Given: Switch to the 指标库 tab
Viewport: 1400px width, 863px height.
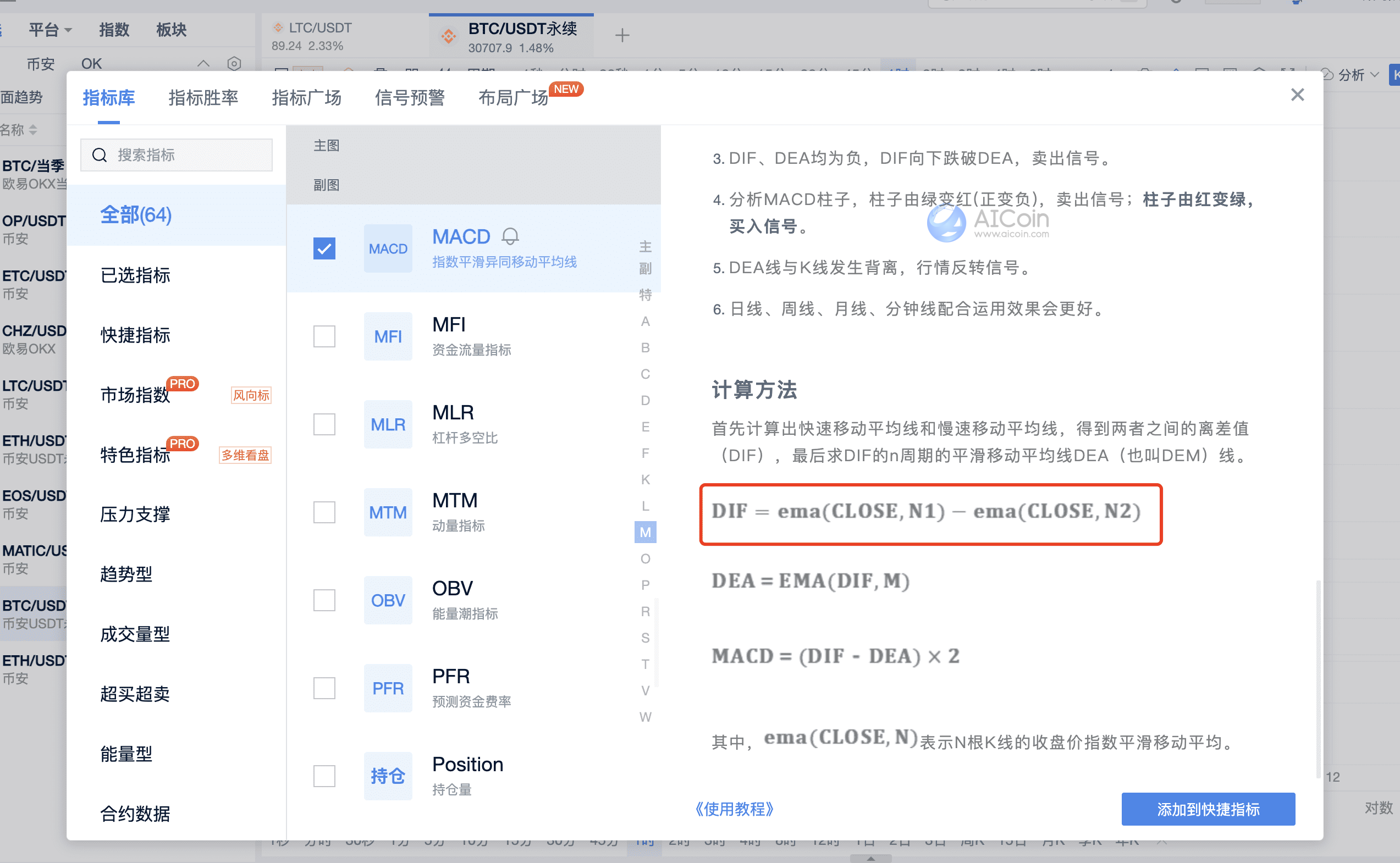Looking at the screenshot, I should (x=108, y=98).
